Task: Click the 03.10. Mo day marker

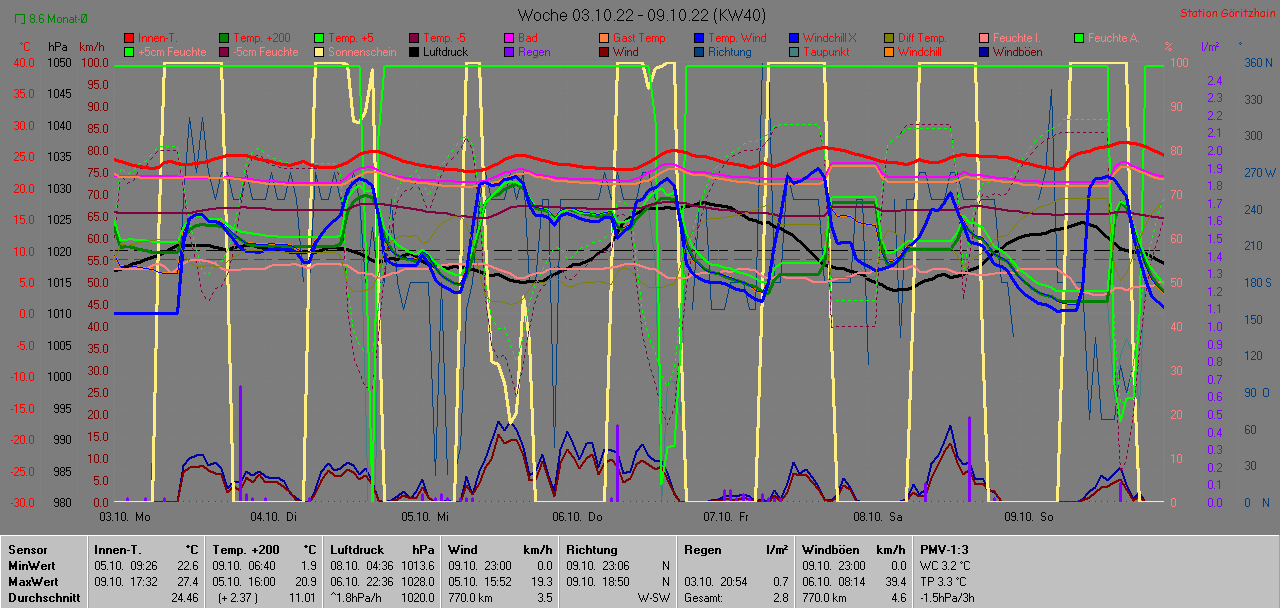Action: (125, 516)
